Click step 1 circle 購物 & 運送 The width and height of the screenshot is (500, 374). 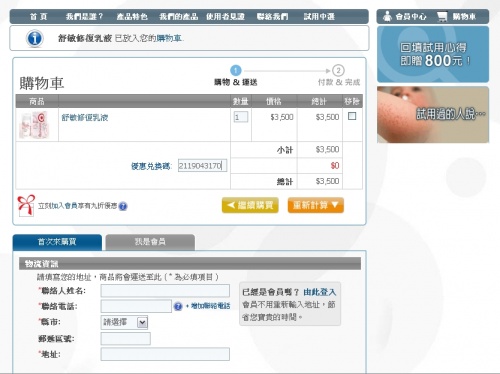[236, 70]
